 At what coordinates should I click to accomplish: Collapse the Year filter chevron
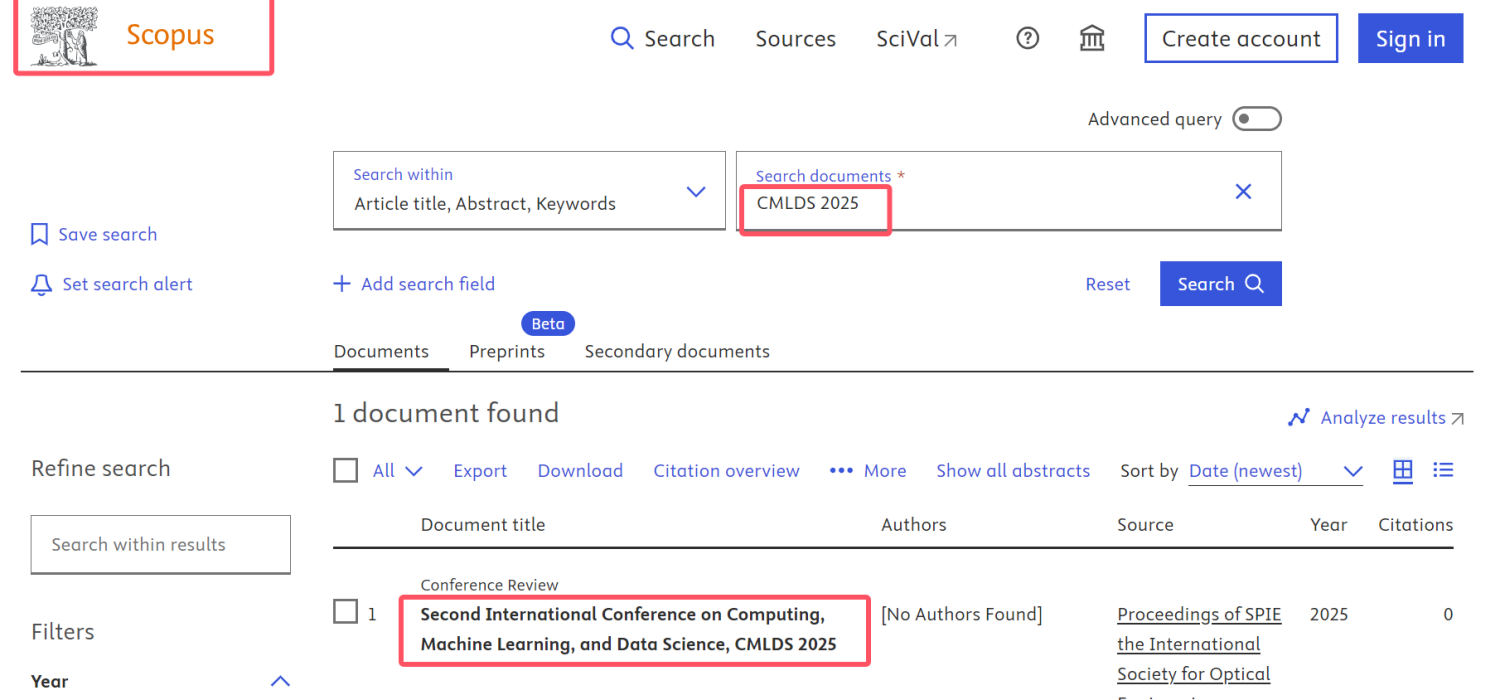[x=281, y=681]
